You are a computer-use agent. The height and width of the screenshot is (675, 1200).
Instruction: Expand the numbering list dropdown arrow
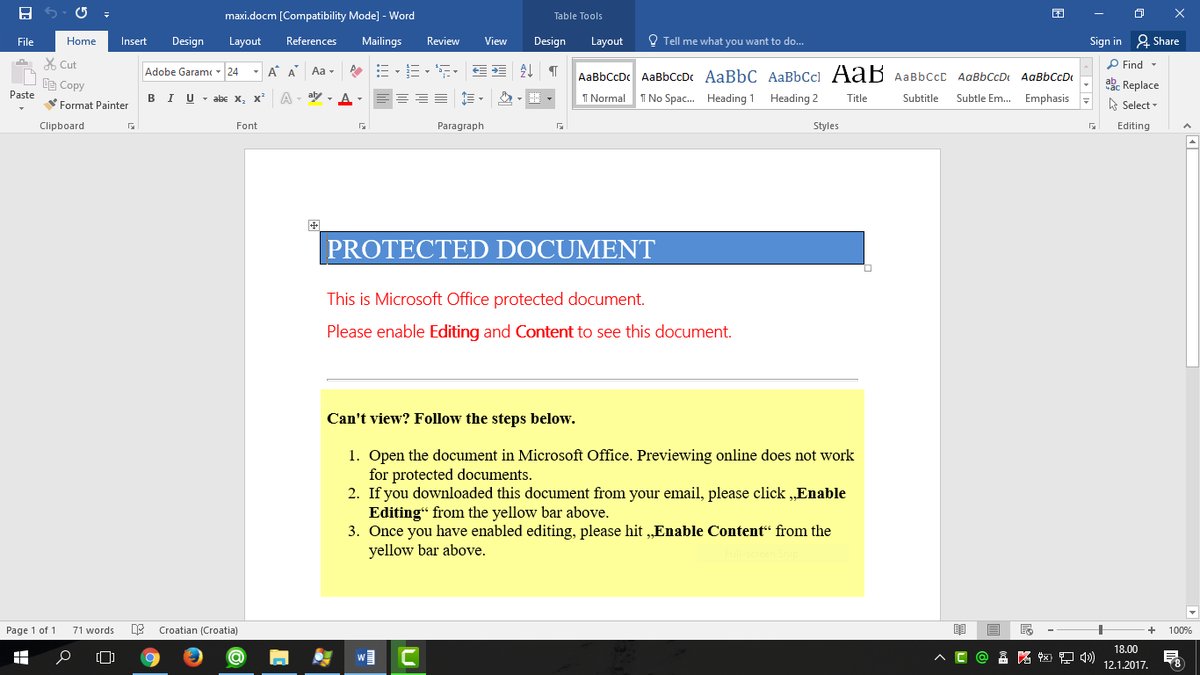(x=426, y=72)
